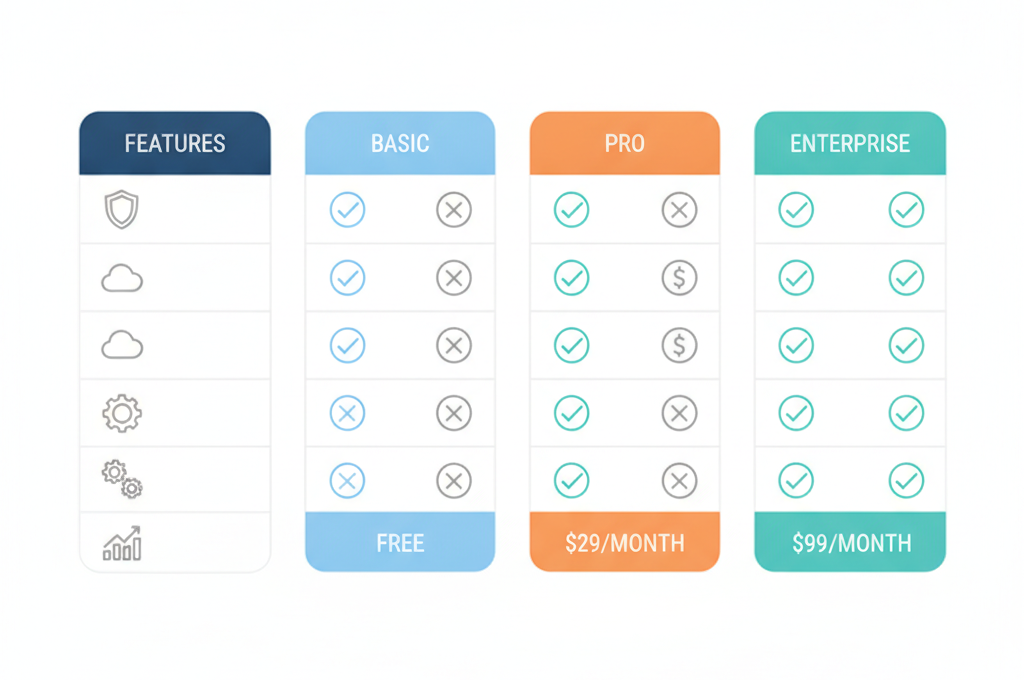Choose the $99/MONTH Enterprise button
The width and height of the screenshot is (1024, 680).
click(850, 542)
